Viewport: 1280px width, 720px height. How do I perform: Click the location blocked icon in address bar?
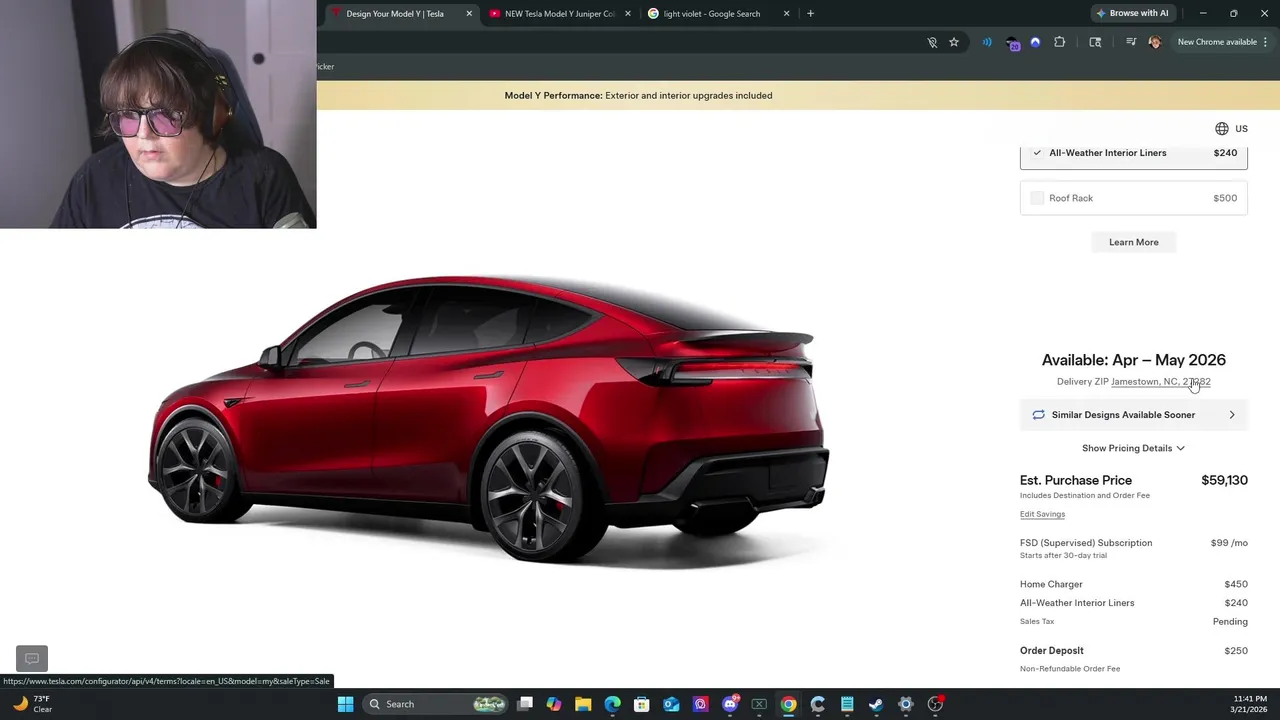click(932, 42)
